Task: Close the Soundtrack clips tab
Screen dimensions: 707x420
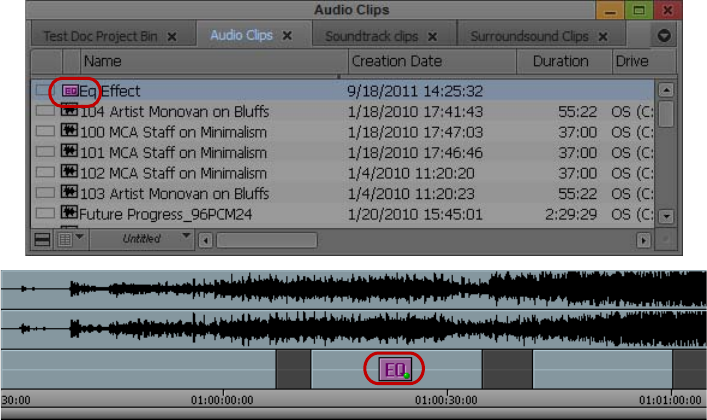Action: [x=432, y=37]
